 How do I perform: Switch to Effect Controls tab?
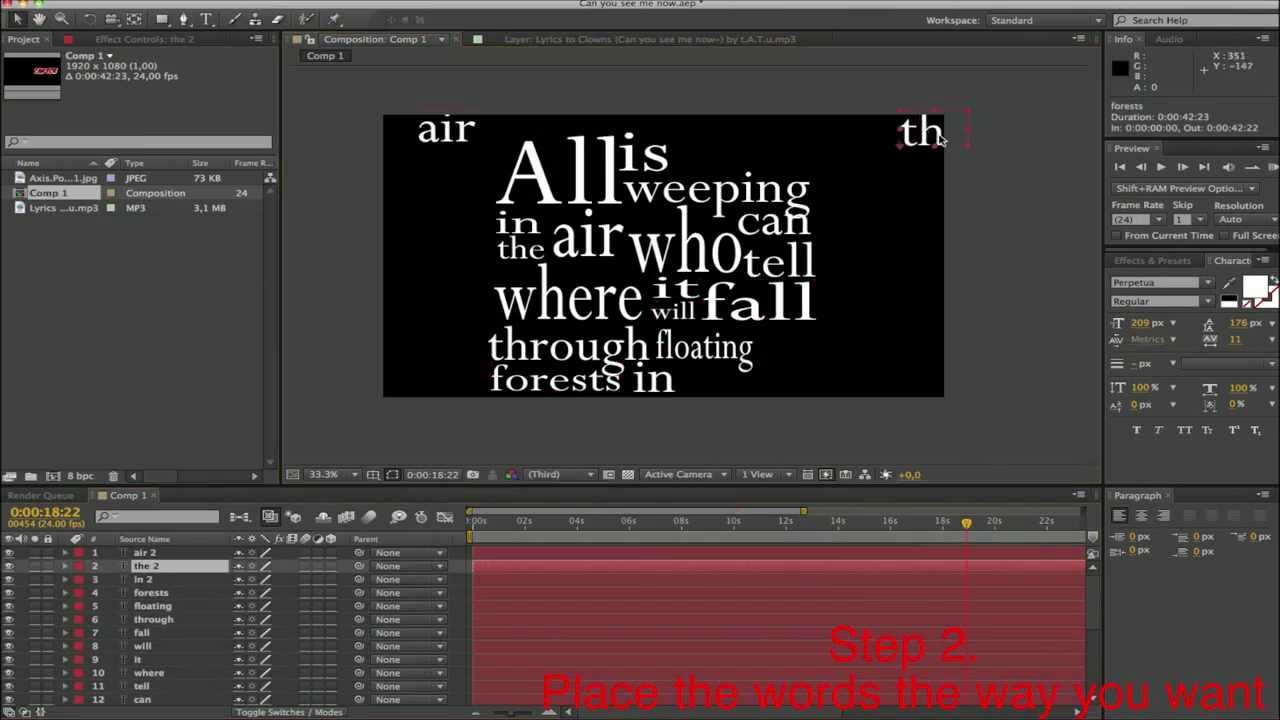[x=144, y=39]
